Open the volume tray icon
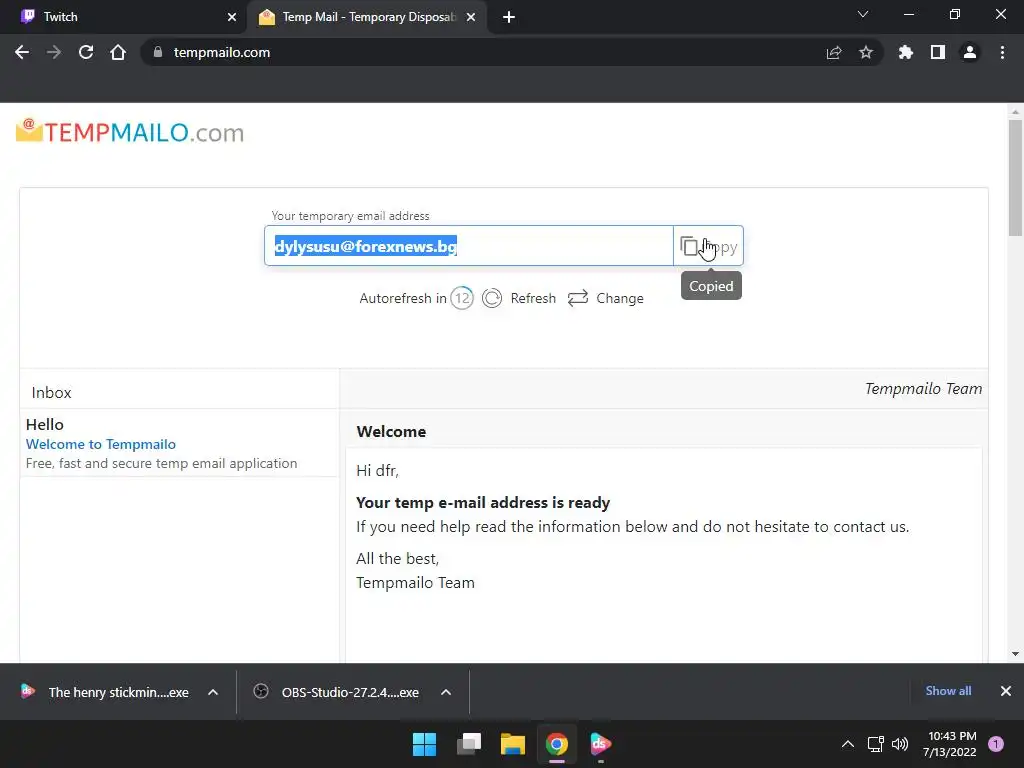1024x768 pixels. (x=900, y=744)
